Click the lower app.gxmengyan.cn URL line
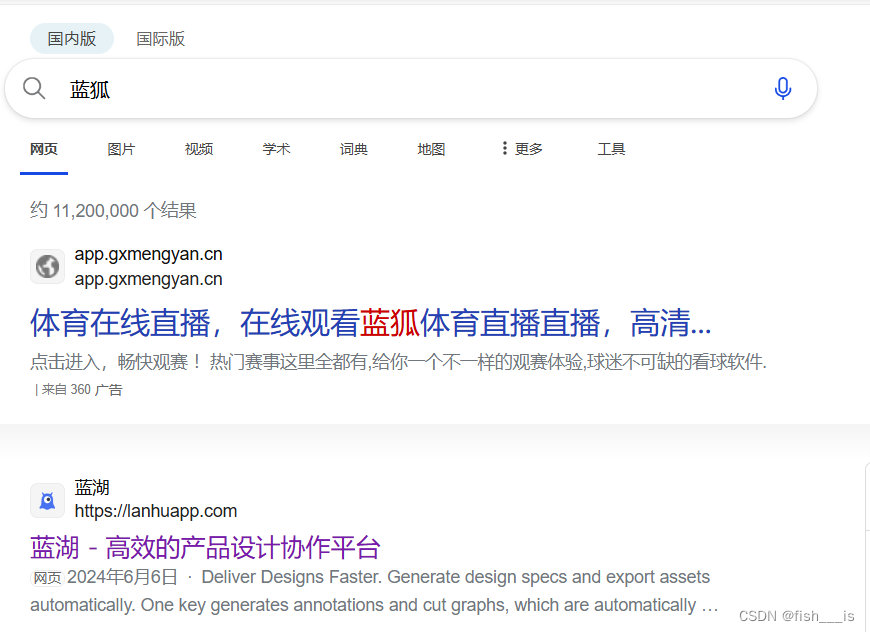The height and width of the screenshot is (632, 870). (149, 279)
